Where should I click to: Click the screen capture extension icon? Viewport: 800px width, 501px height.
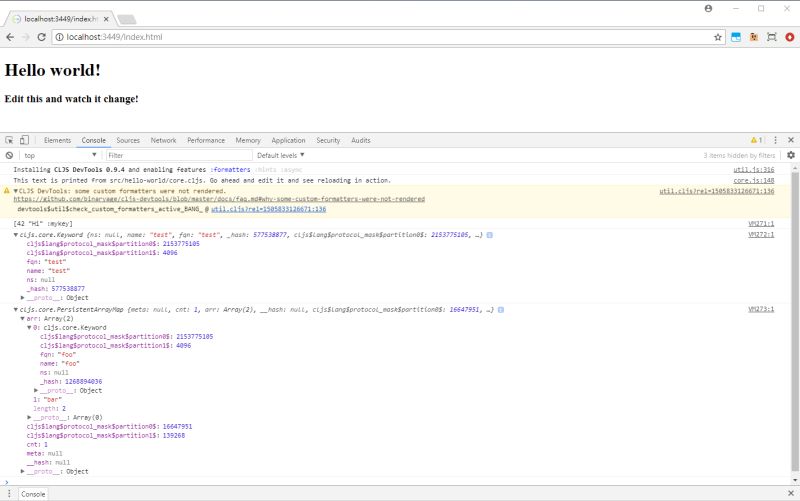pyautogui.click(x=772, y=37)
